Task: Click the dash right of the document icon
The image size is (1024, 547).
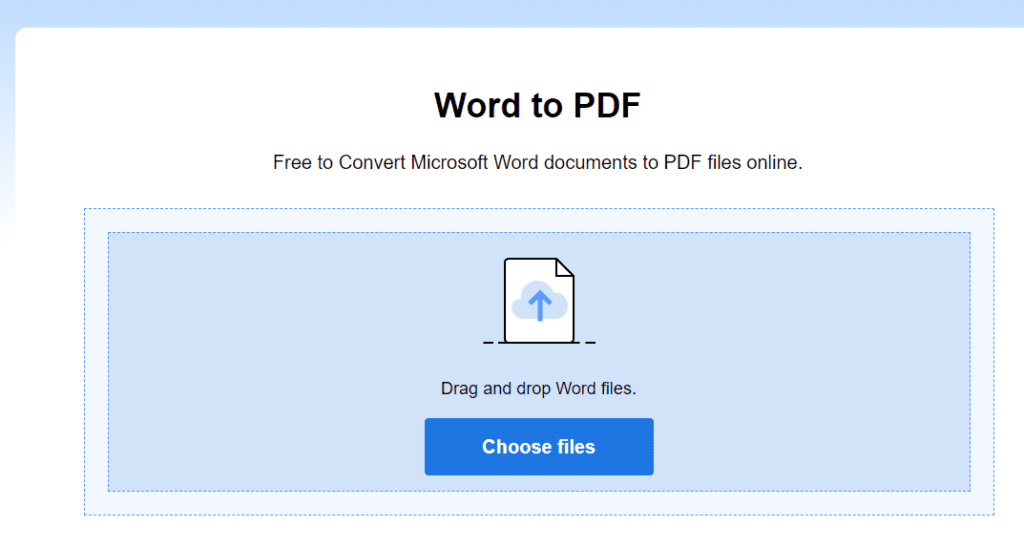Action: 590,342
